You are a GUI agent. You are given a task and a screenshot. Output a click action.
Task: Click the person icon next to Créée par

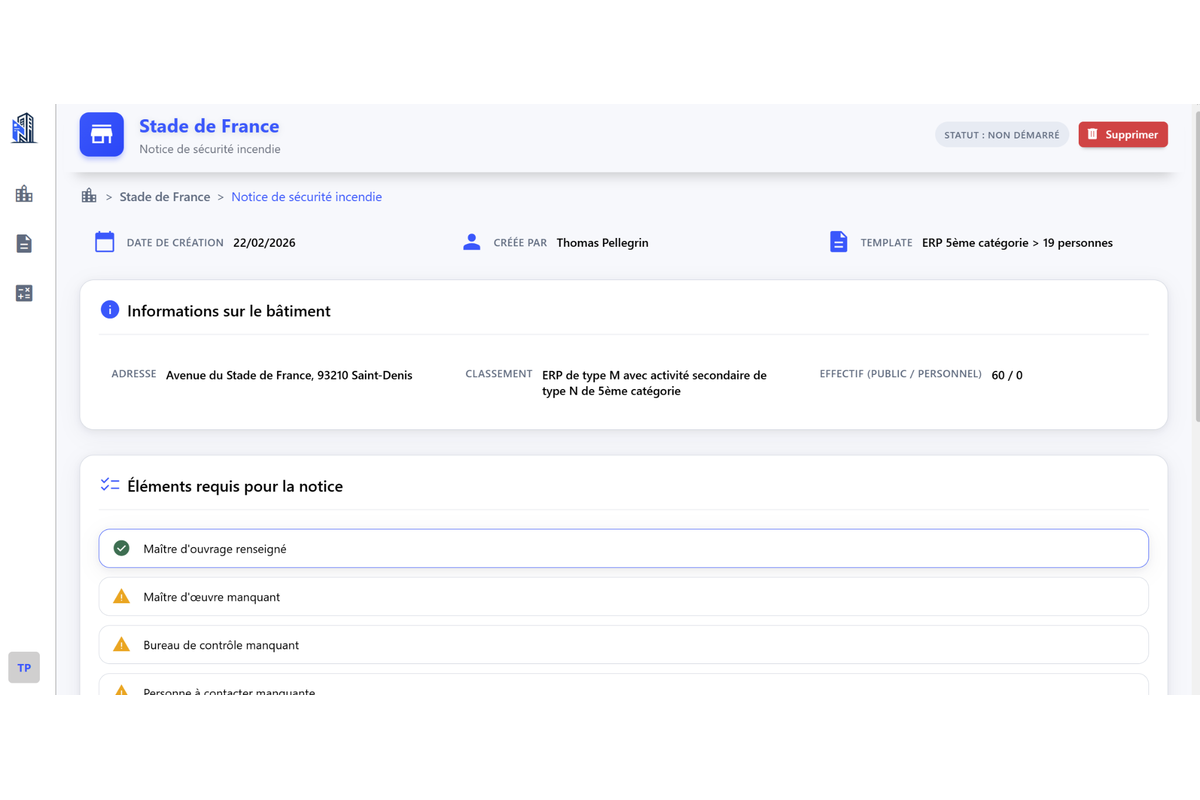472,242
